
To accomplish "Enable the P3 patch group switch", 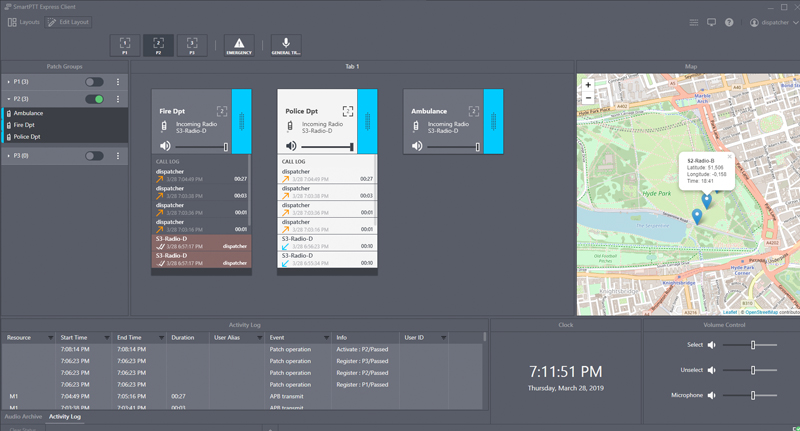I will (x=94, y=156).
